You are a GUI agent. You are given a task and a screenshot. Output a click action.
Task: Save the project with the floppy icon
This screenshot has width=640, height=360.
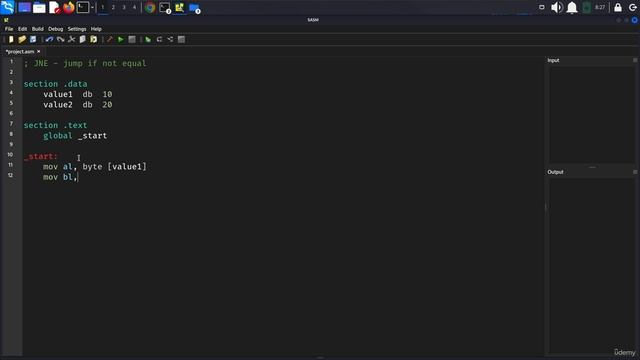(x=33, y=39)
